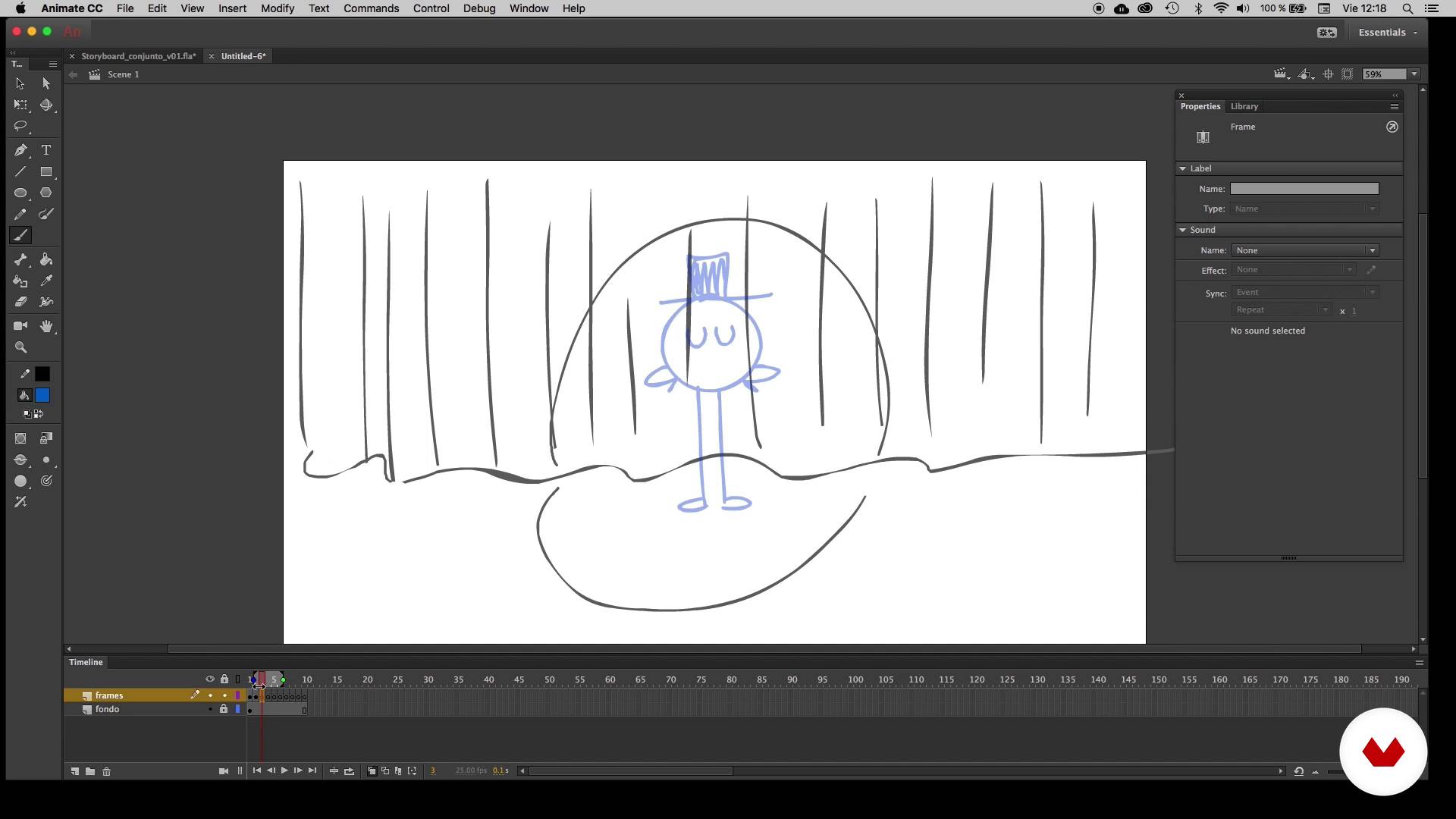The width and height of the screenshot is (1456, 819).
Task: Toggle the lock all layers icon
Action: [224, 679]
